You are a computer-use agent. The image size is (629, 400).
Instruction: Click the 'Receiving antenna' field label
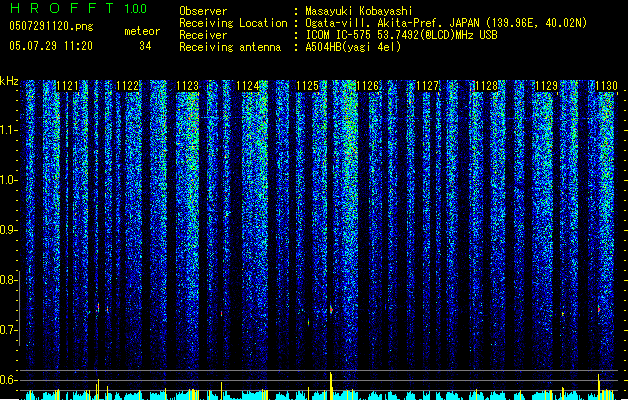coord(230,47)
